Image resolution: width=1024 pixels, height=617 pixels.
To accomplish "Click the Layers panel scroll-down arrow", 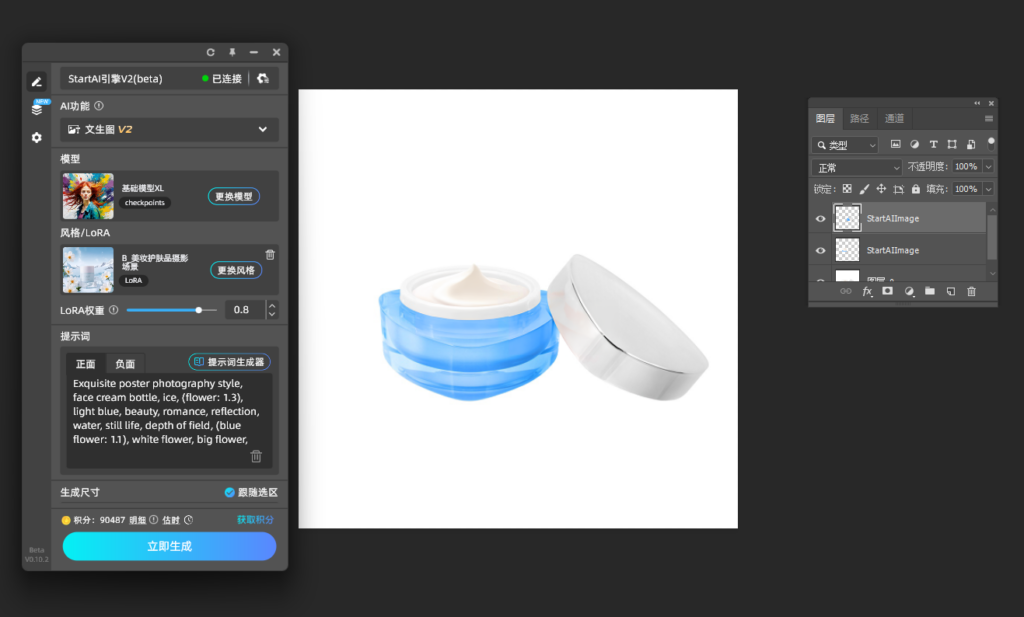I will pos(992,274).
